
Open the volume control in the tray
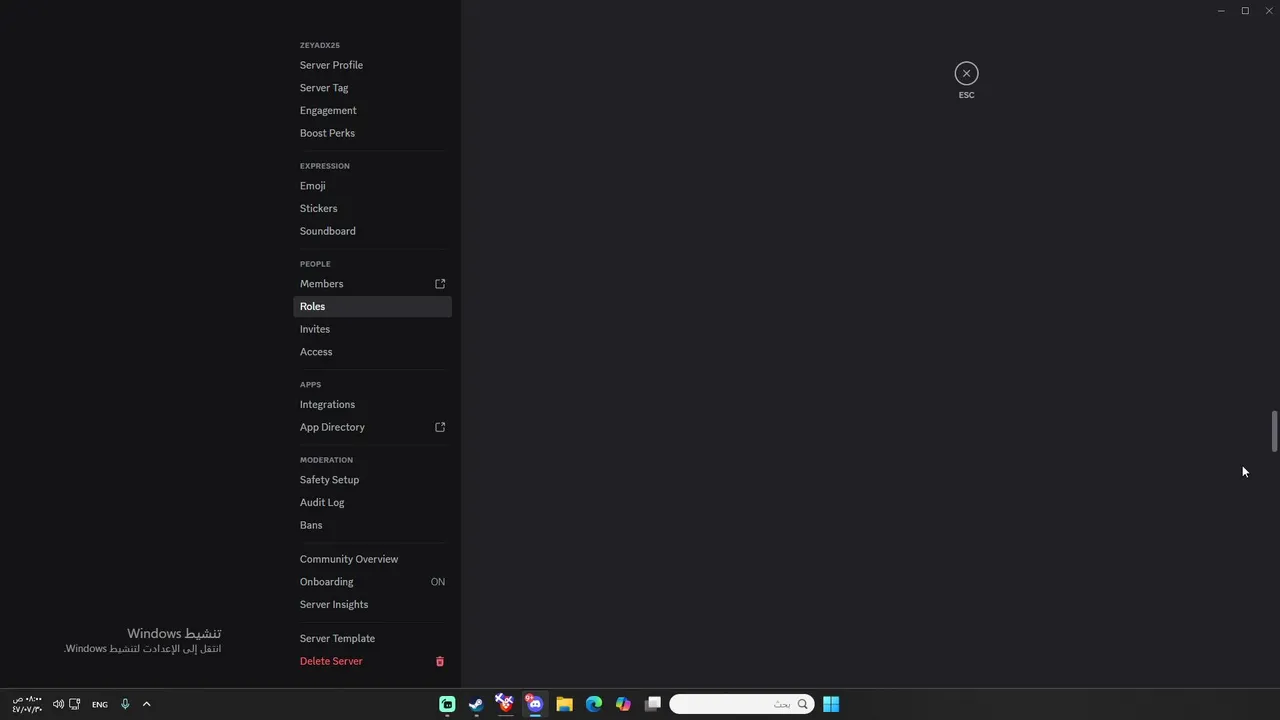pos(58,704)
